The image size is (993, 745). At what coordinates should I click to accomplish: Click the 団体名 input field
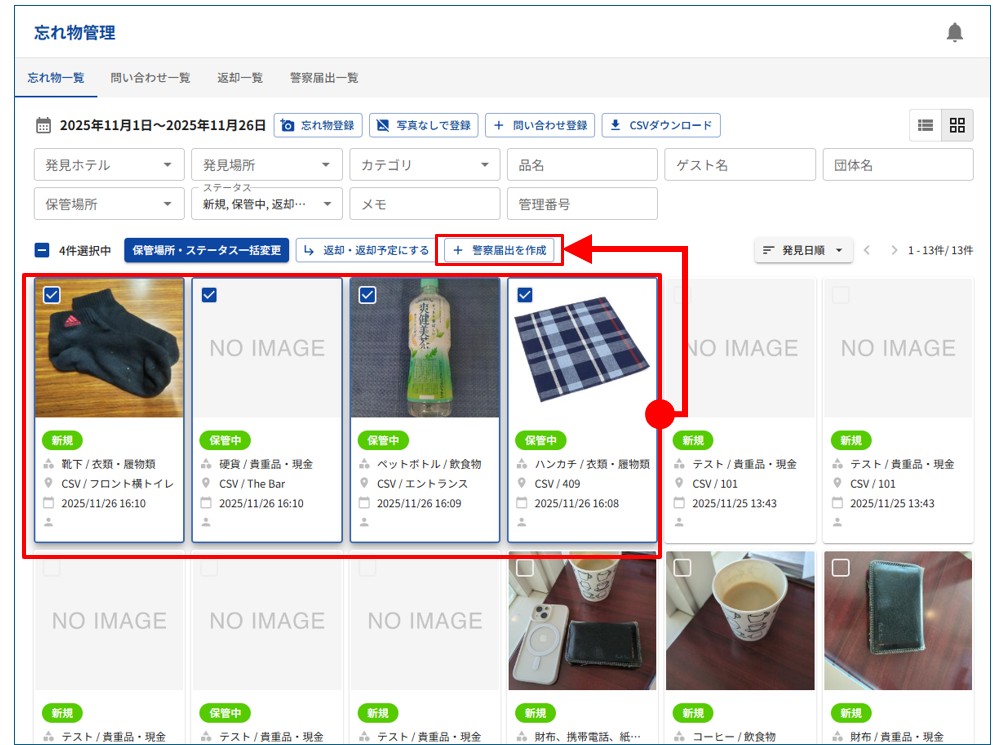(898, 165)
